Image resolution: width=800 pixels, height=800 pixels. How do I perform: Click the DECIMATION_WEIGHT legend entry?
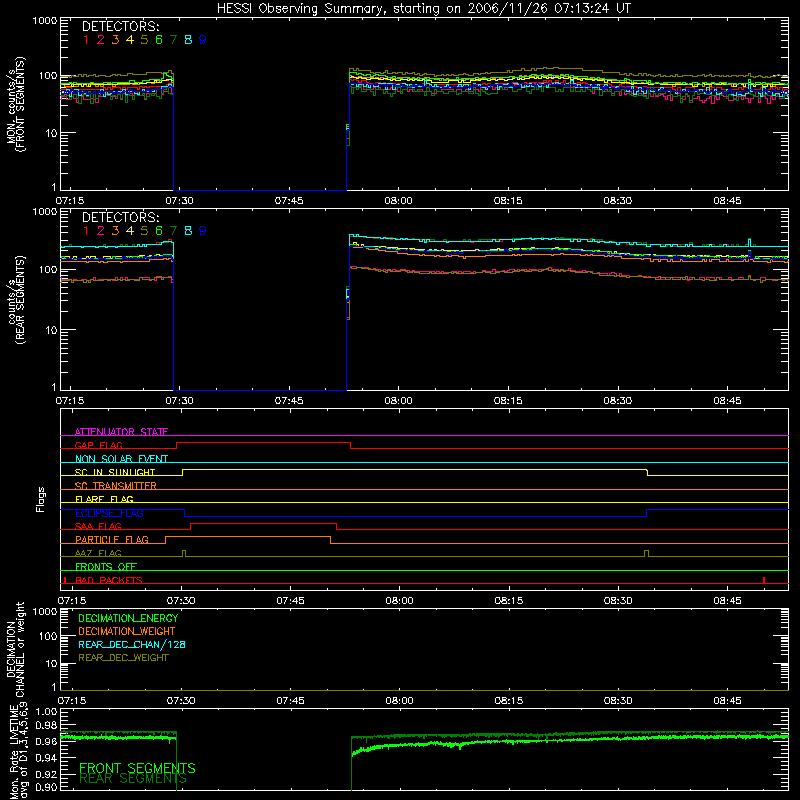127,632
